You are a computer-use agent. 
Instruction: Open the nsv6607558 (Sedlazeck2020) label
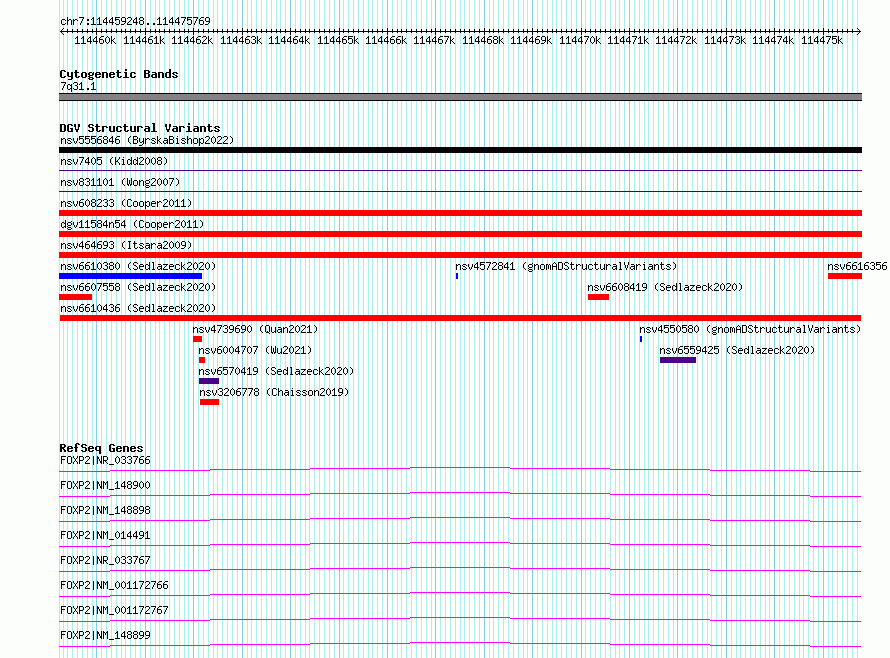pyautogui.click(x=138, y=287)
